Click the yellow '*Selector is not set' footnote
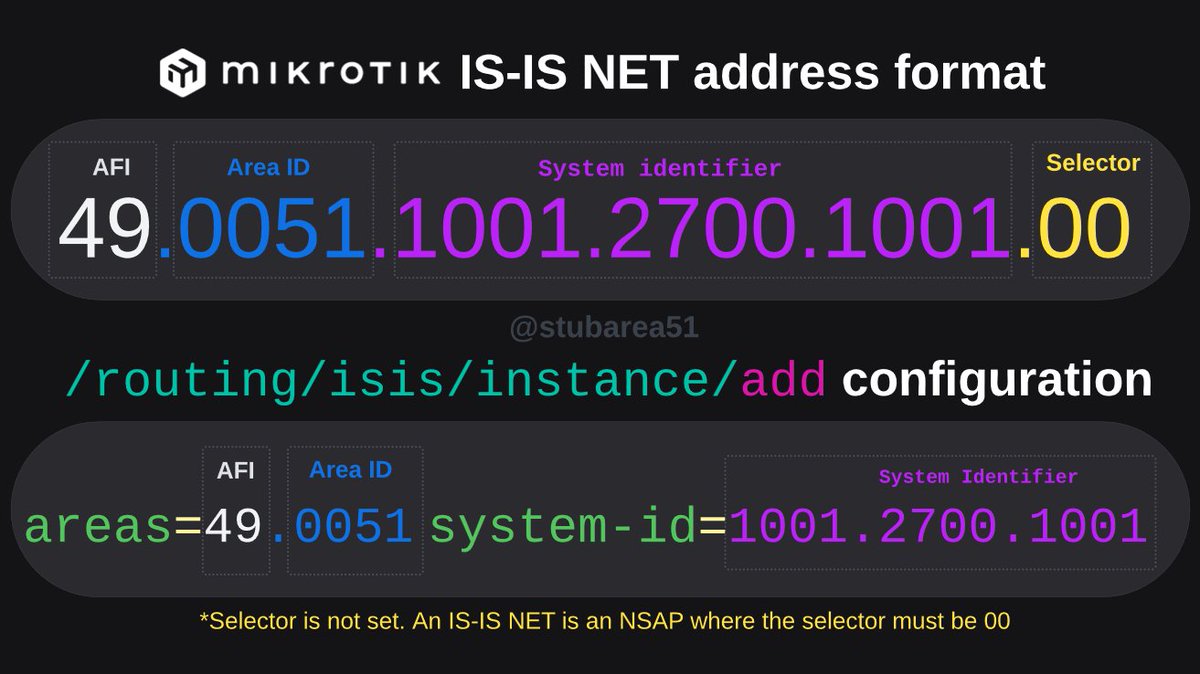 [x=605, y=621]
